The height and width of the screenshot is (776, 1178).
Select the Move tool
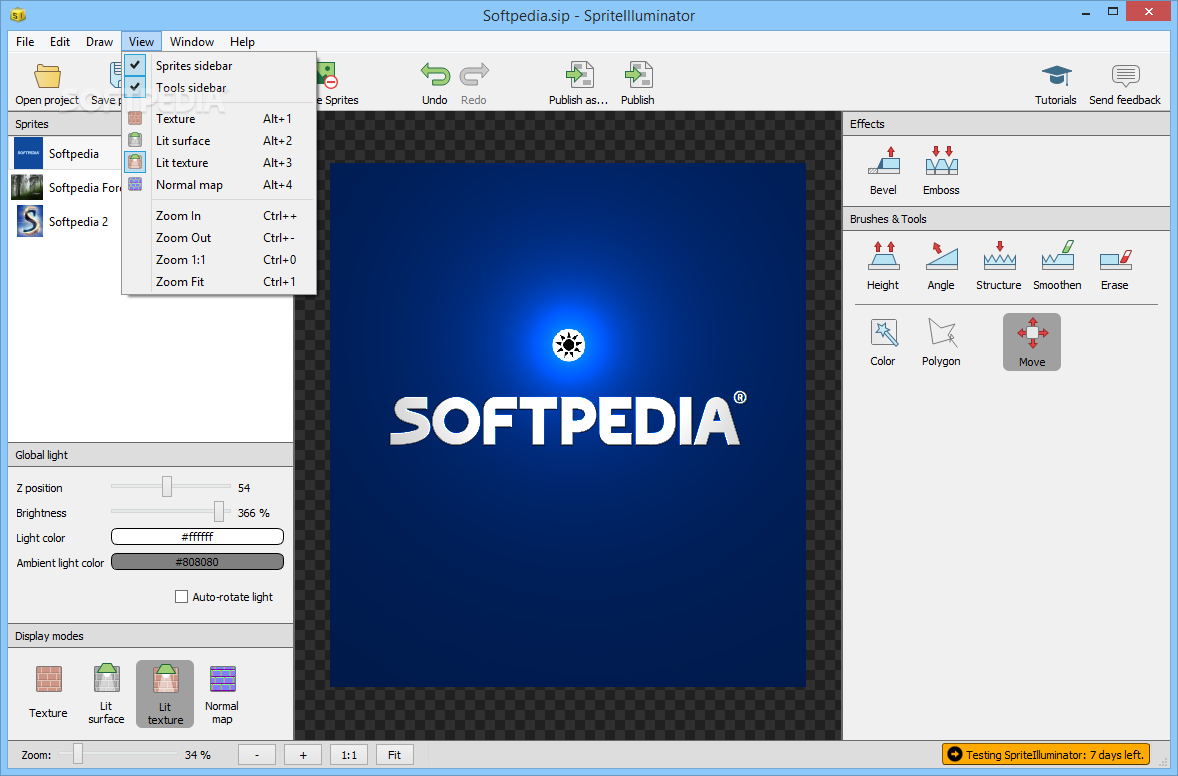coord(1032,342)
